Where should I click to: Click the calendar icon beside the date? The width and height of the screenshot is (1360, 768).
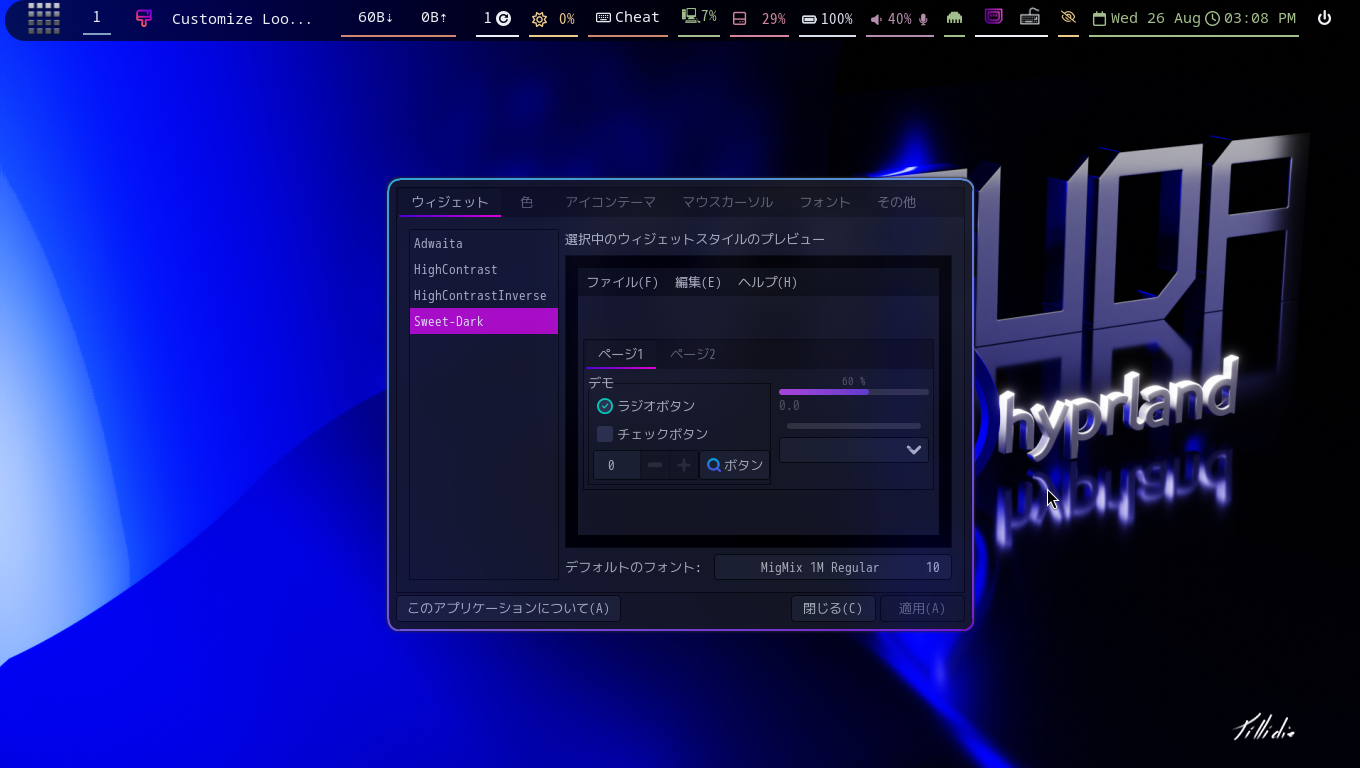(x=1099, y=19)
